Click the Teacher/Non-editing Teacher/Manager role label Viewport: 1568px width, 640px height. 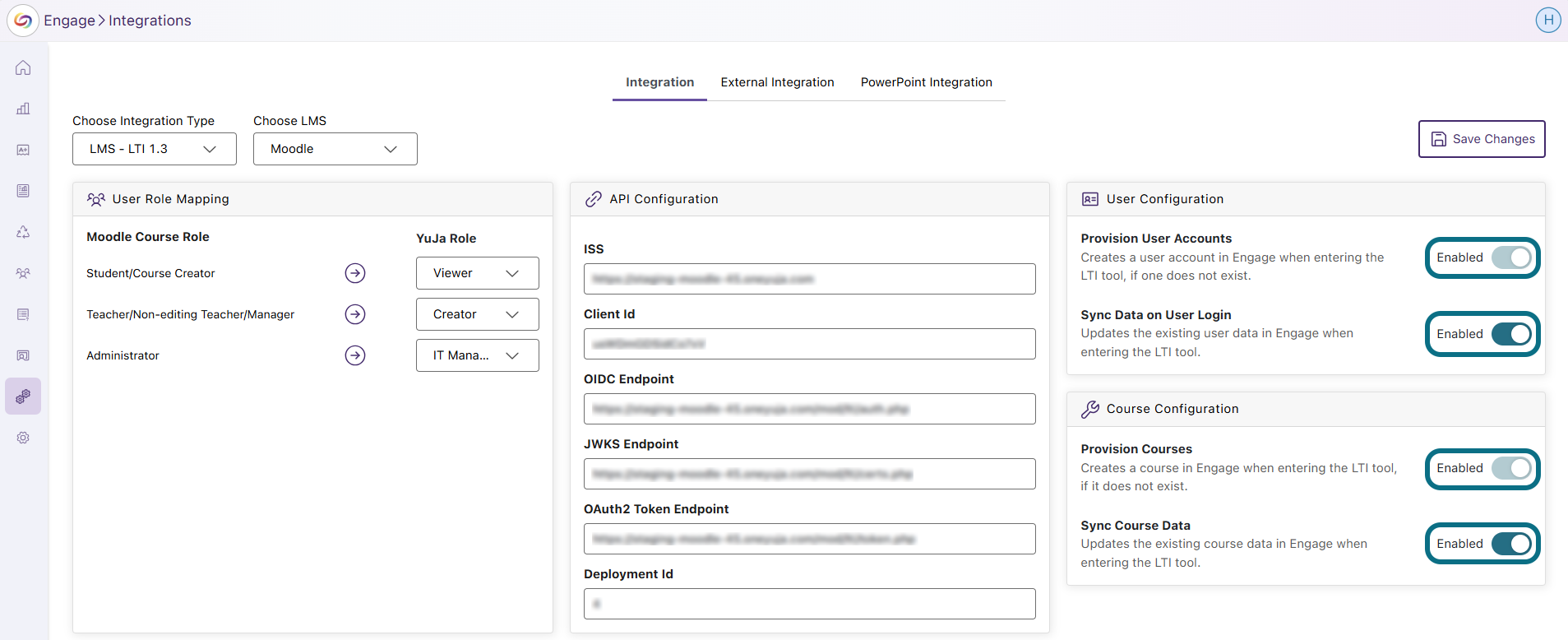pyautogui.click(x=190, y=314)
